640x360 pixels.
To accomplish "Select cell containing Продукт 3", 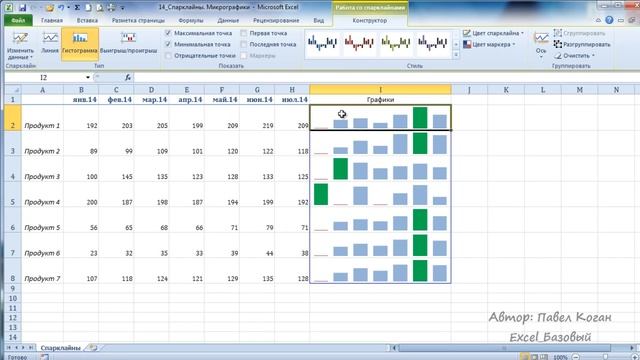I will (42, 169).
